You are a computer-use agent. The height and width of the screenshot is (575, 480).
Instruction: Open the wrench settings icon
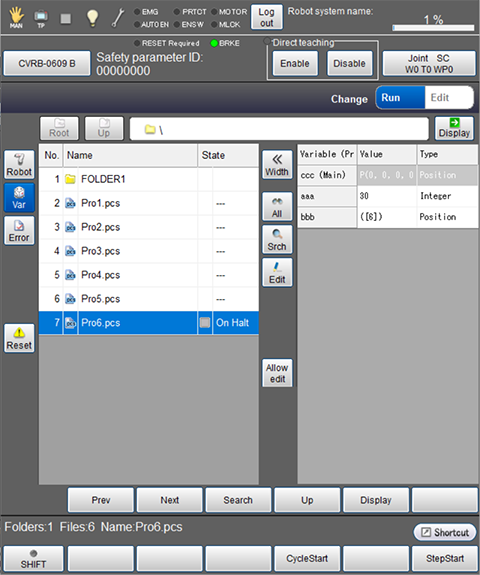click(x=118, y=18)
